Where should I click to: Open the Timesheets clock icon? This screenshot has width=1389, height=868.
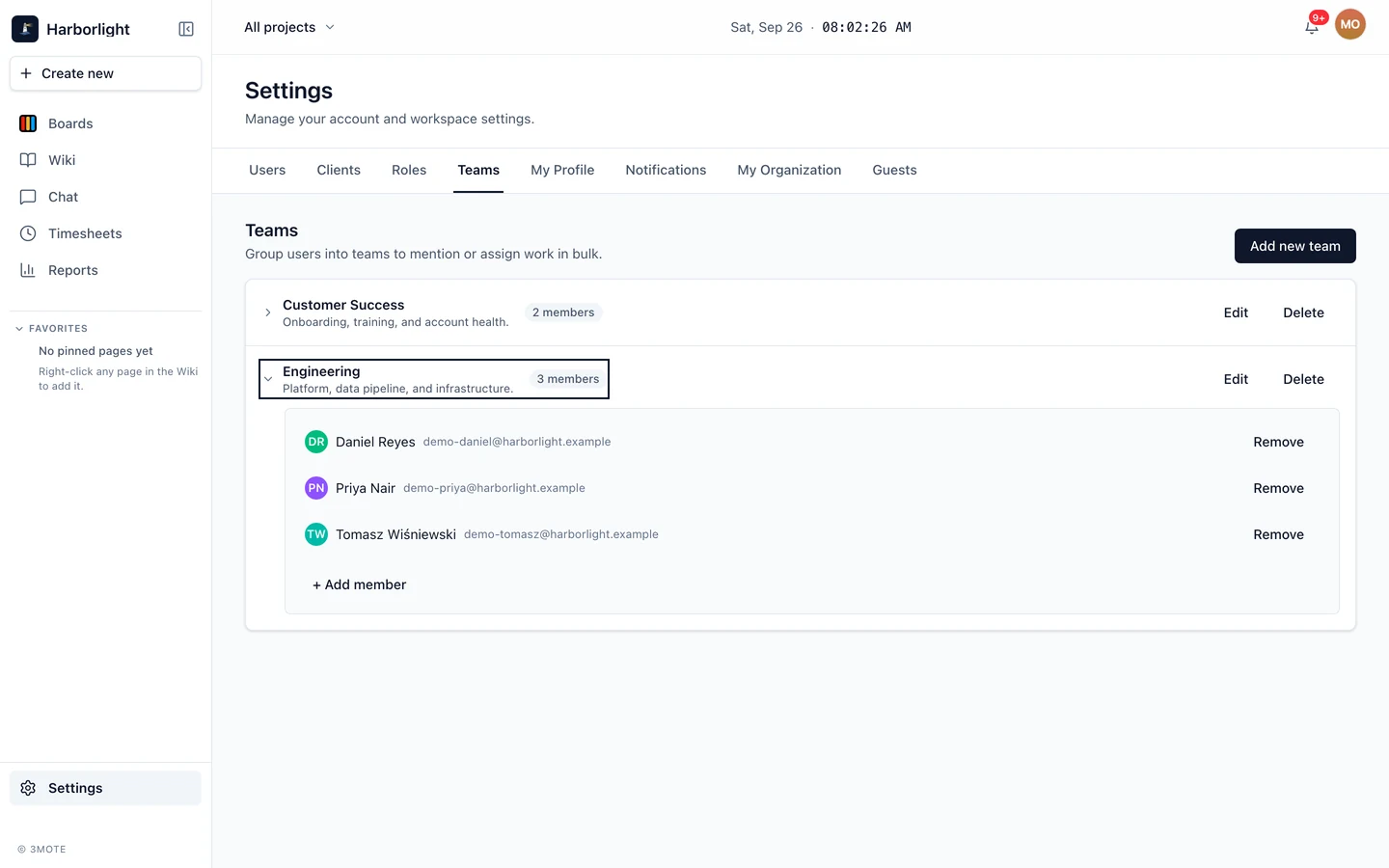[28, 233]
